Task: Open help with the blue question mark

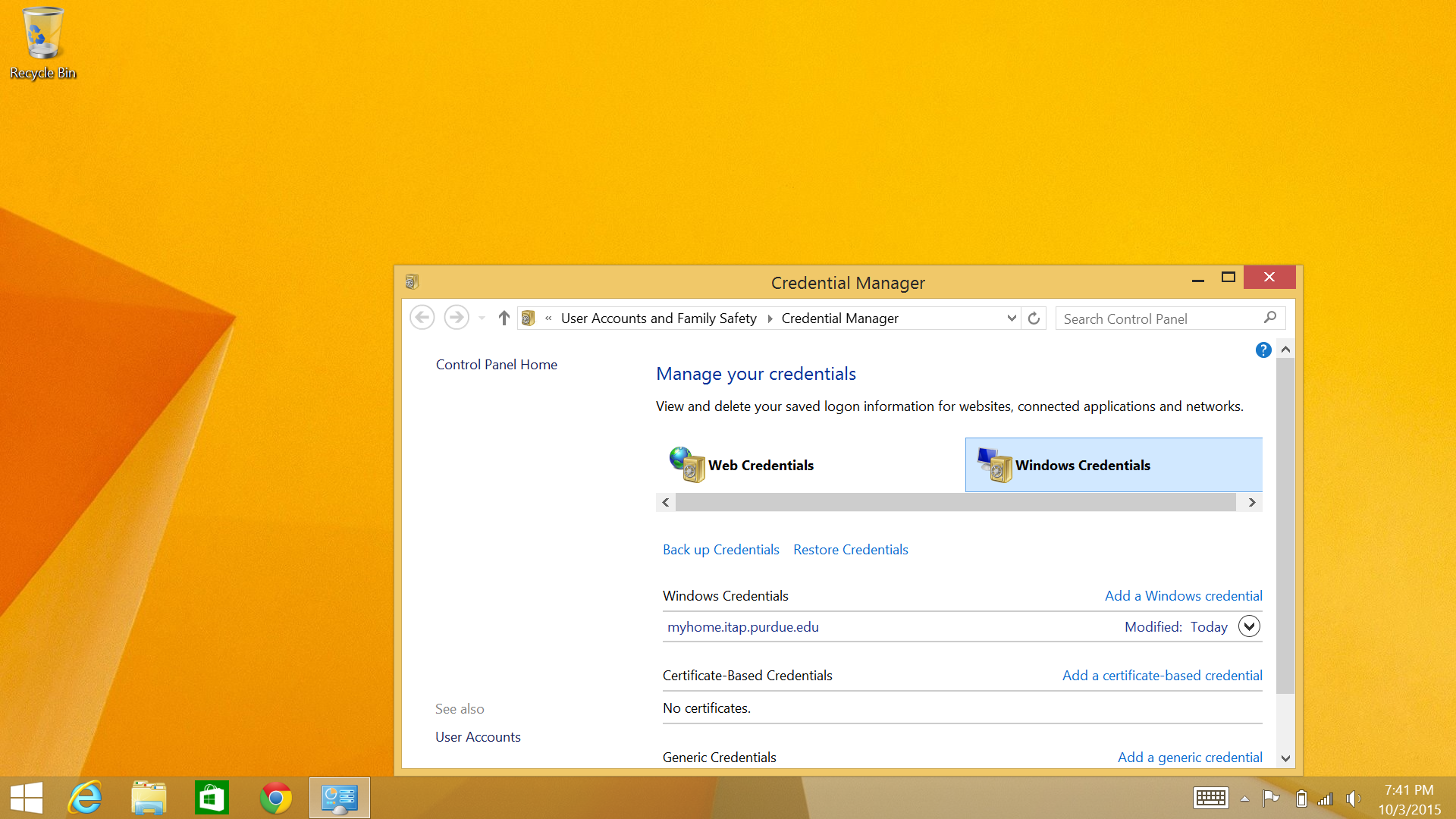Action: point(1263,350)
